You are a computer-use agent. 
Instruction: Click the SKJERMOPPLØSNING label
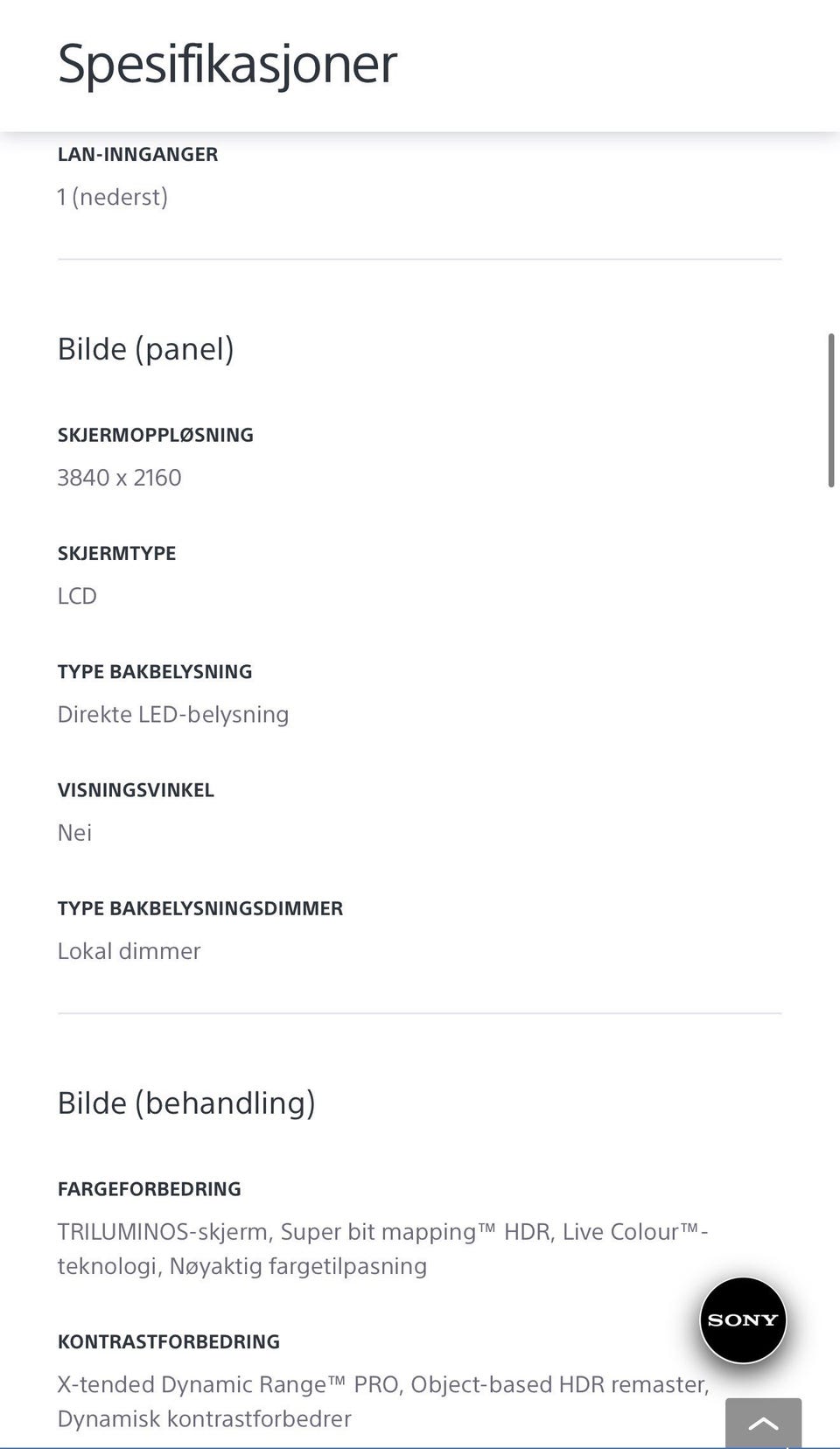coord(155,435)
